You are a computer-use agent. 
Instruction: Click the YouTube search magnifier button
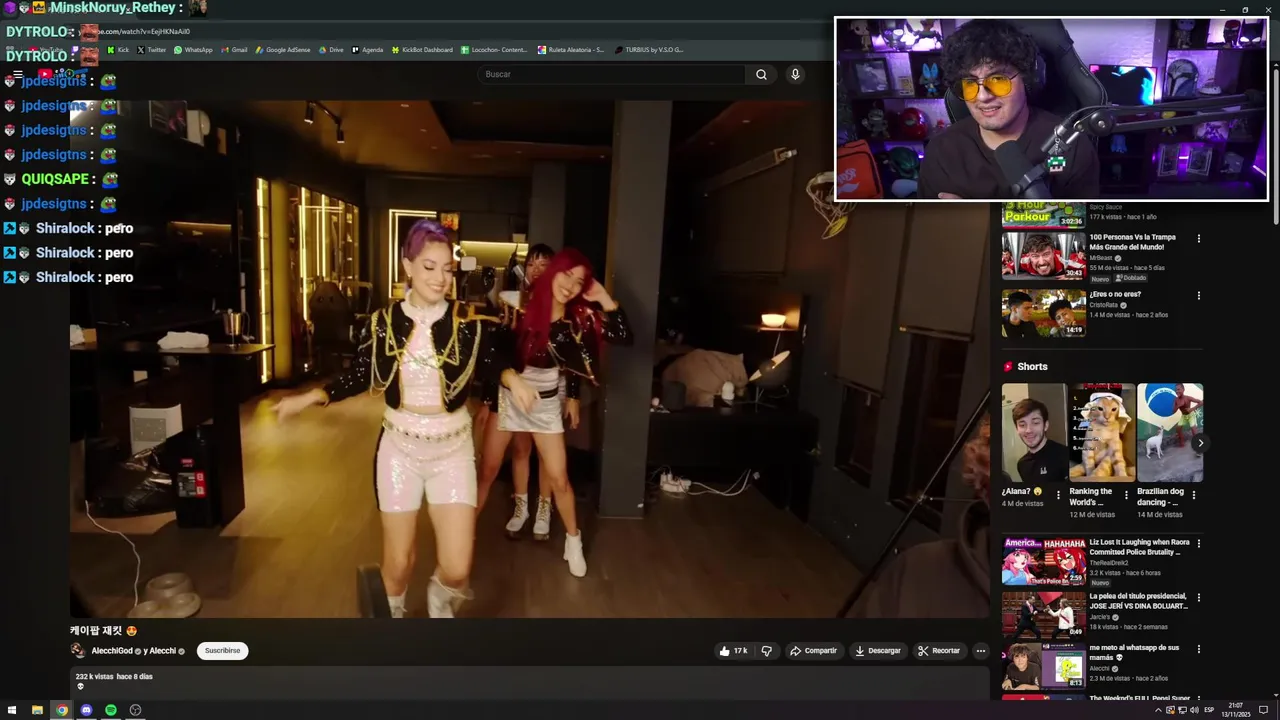[761, 74]
